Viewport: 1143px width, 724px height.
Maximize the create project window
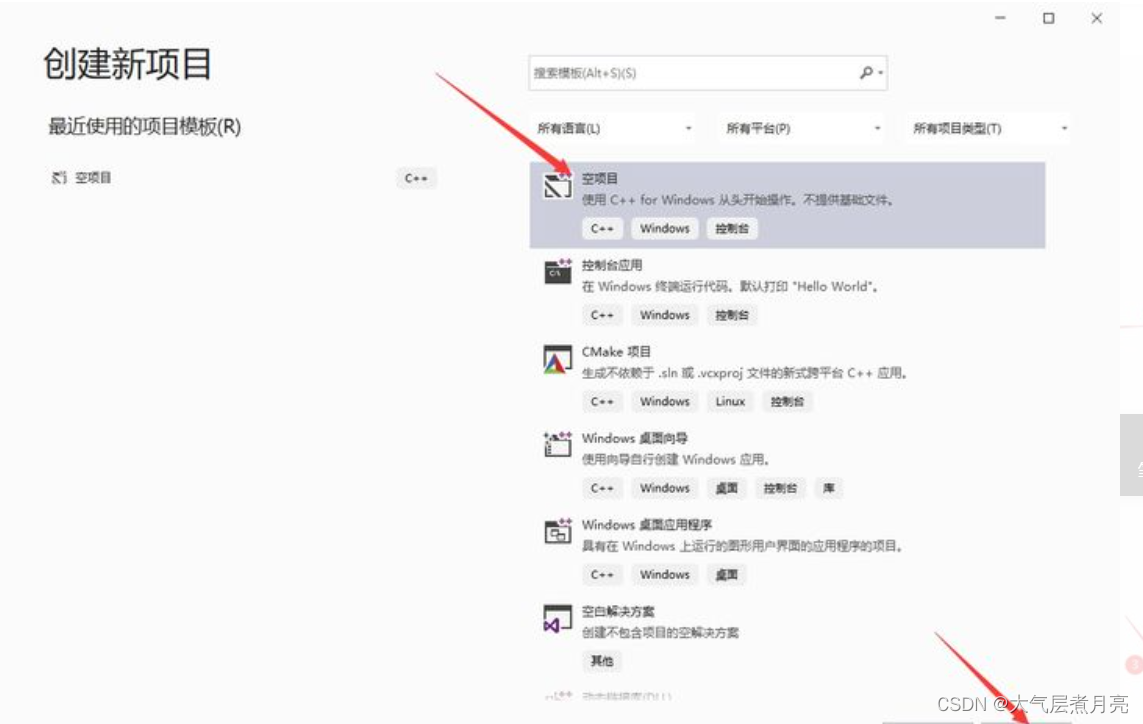[1048, 18]
